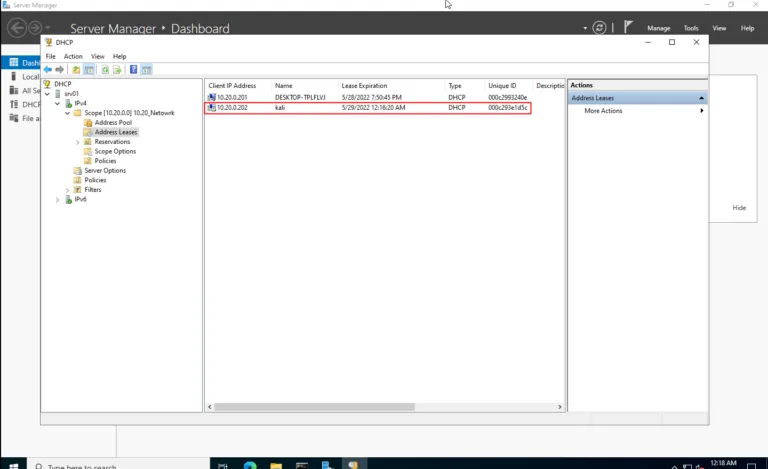Select the Server Options tree item
This screenshot has height=469, width=768.
(105, 170)
